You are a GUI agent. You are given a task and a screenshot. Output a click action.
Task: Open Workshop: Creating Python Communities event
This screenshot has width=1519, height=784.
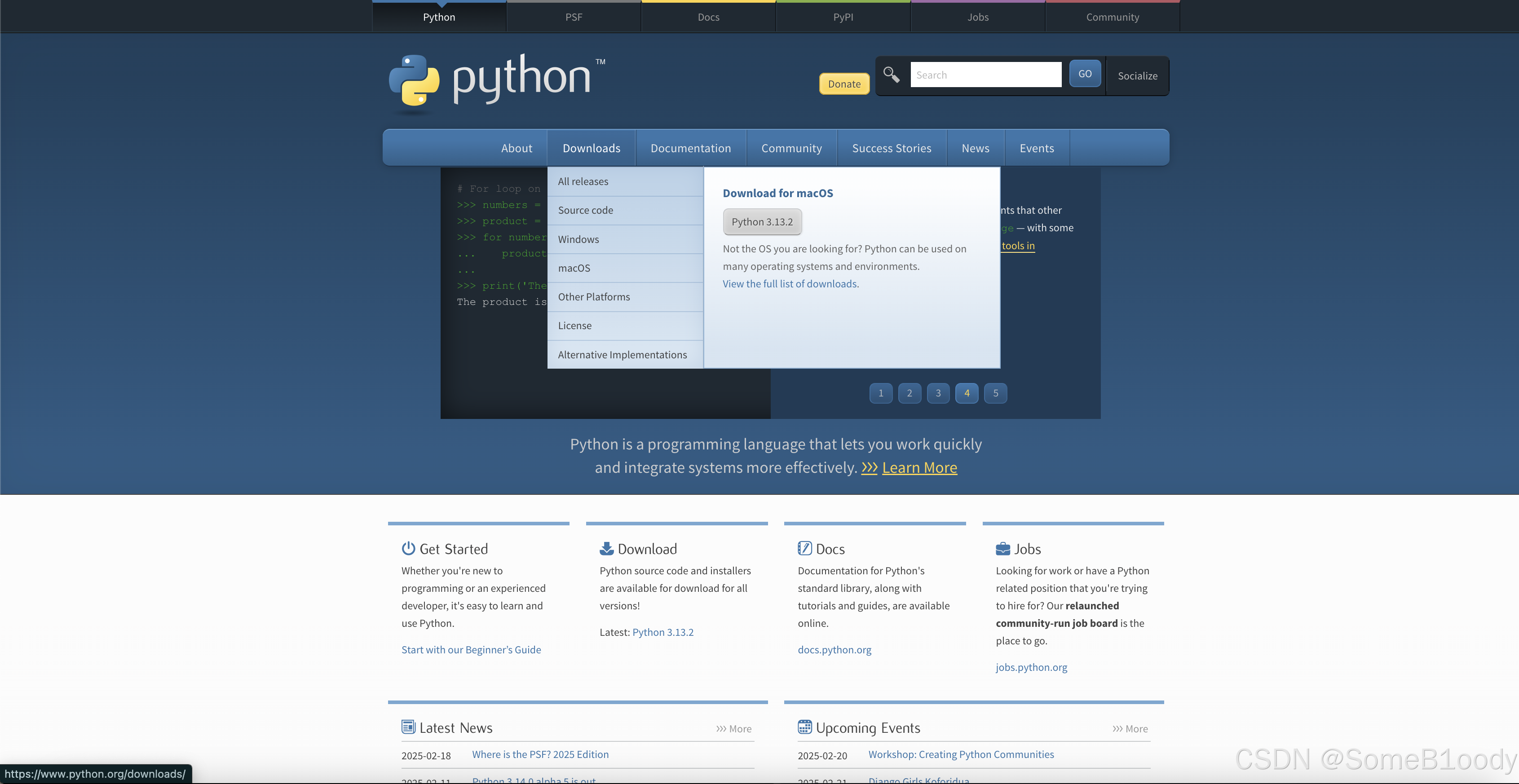click(x=961, y=754)
